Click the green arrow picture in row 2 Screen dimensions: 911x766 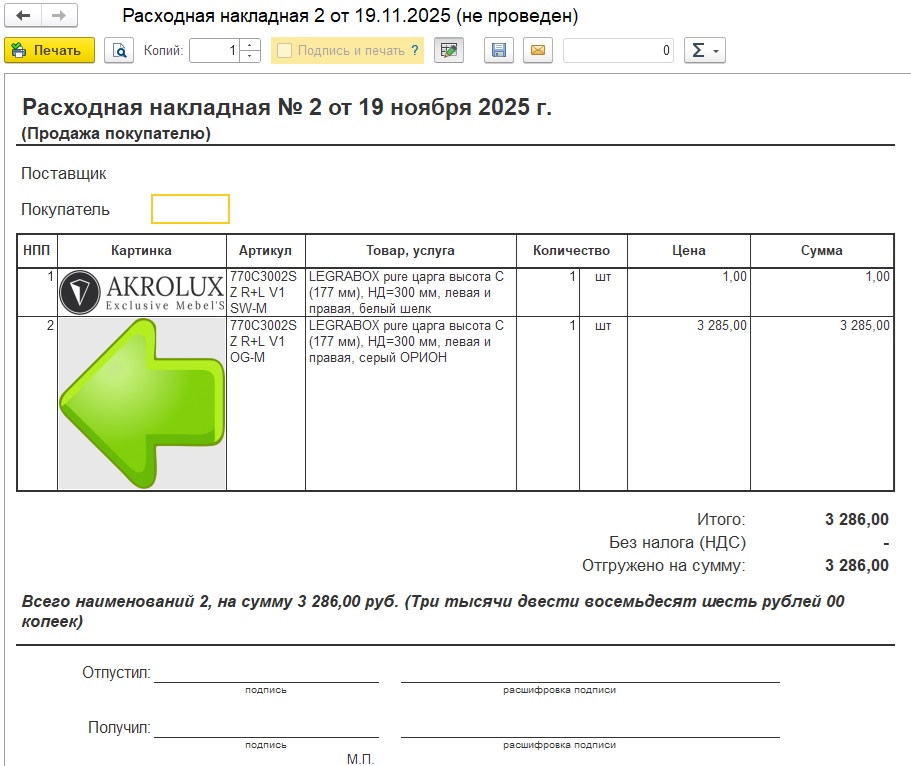click(142, 403)
